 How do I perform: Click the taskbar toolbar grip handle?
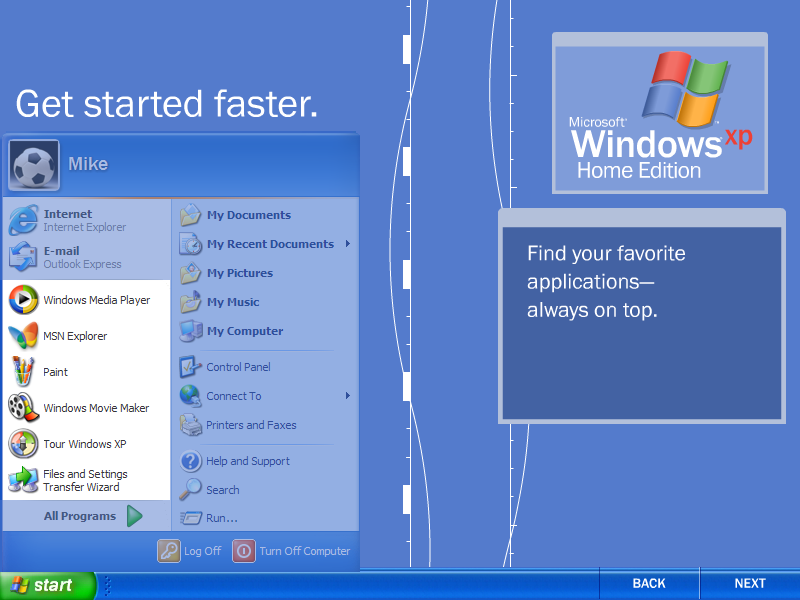click(108, 586)
